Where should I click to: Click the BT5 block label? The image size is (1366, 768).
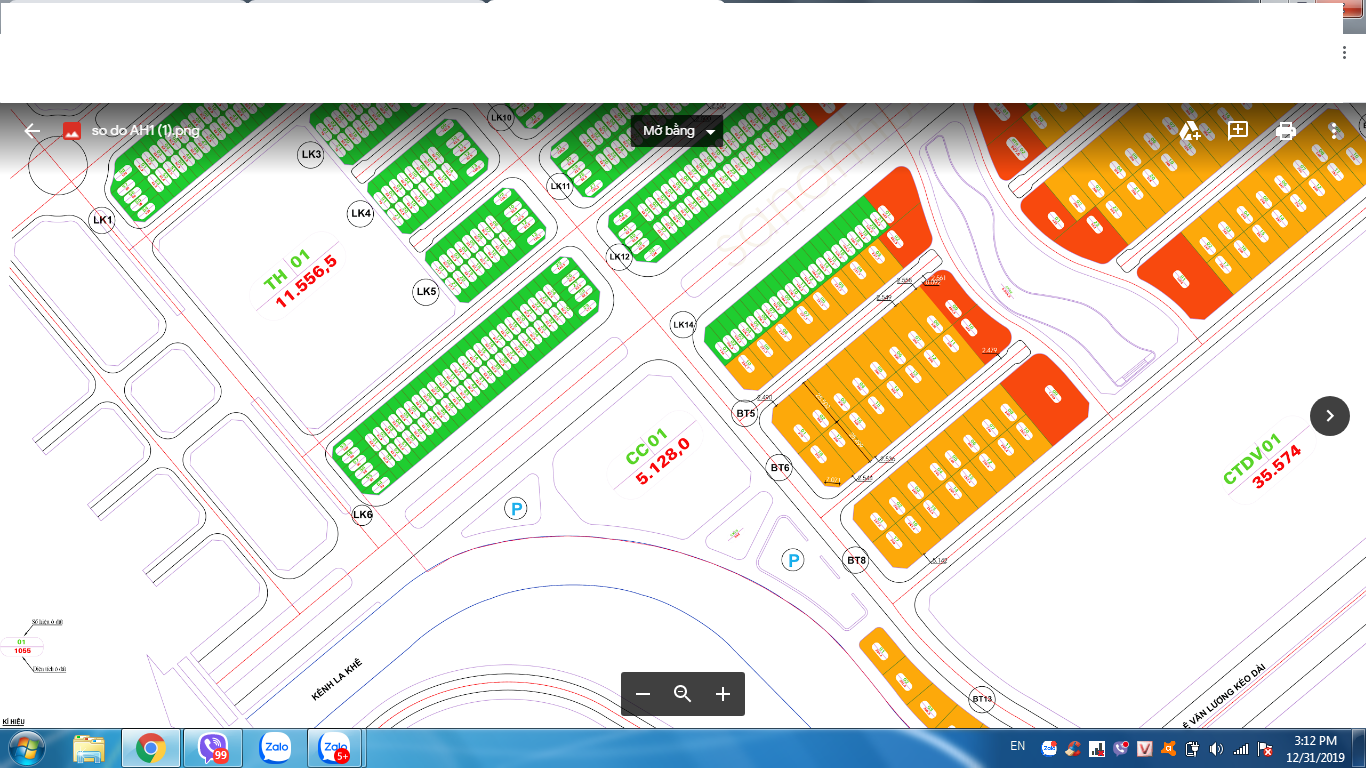tap(745, 412)
